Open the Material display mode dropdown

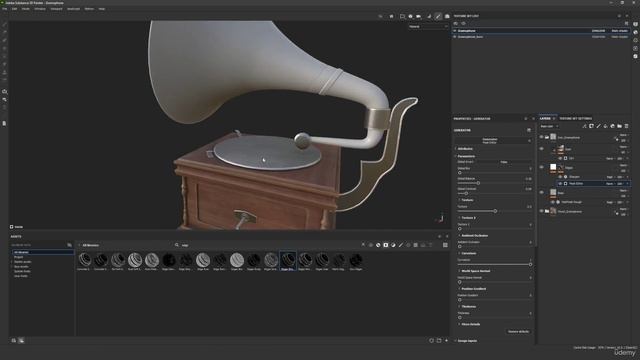click(428, 27)
